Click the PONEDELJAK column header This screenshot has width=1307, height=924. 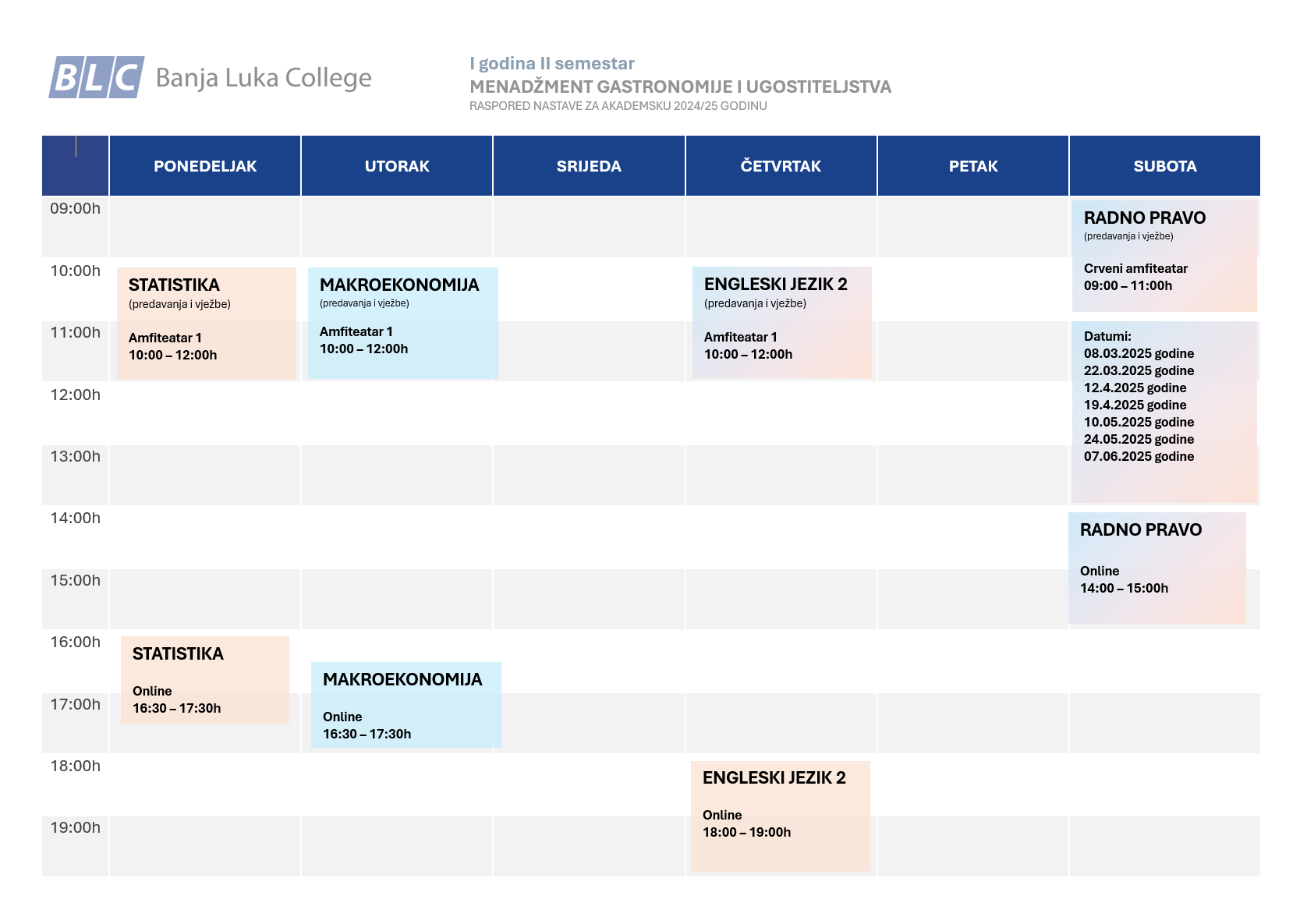click(205, 166)
